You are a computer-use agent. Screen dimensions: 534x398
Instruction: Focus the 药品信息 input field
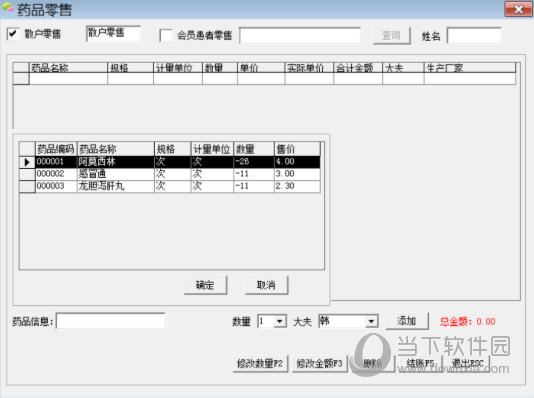(x=111, y=321)
